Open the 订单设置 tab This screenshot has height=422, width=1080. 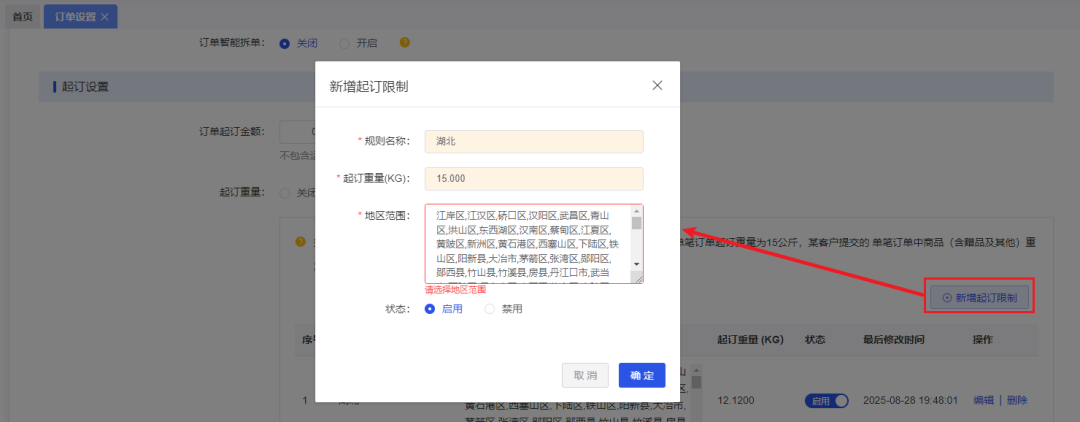74,17
